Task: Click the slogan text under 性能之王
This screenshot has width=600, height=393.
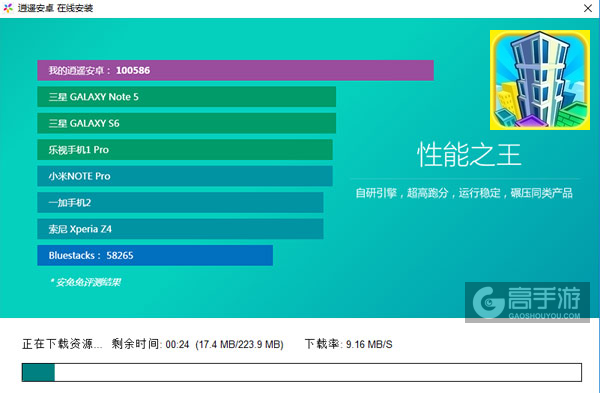Action: click(464, 193)
